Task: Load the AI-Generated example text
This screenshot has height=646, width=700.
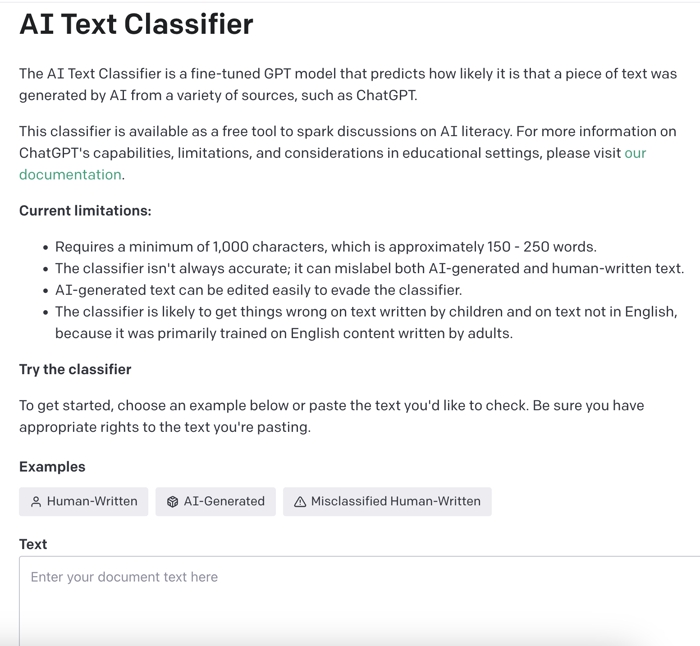Action: click(216, 502)
